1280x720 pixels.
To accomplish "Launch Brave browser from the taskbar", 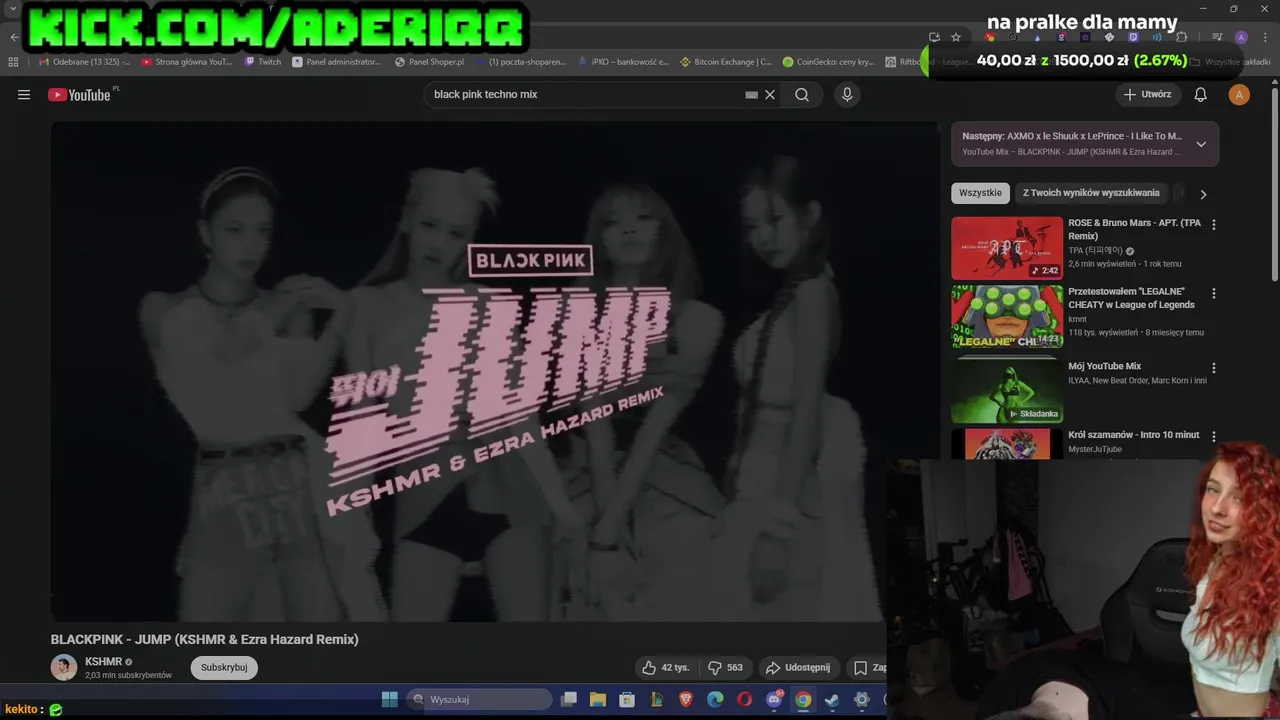I will [x=686, y=700].
